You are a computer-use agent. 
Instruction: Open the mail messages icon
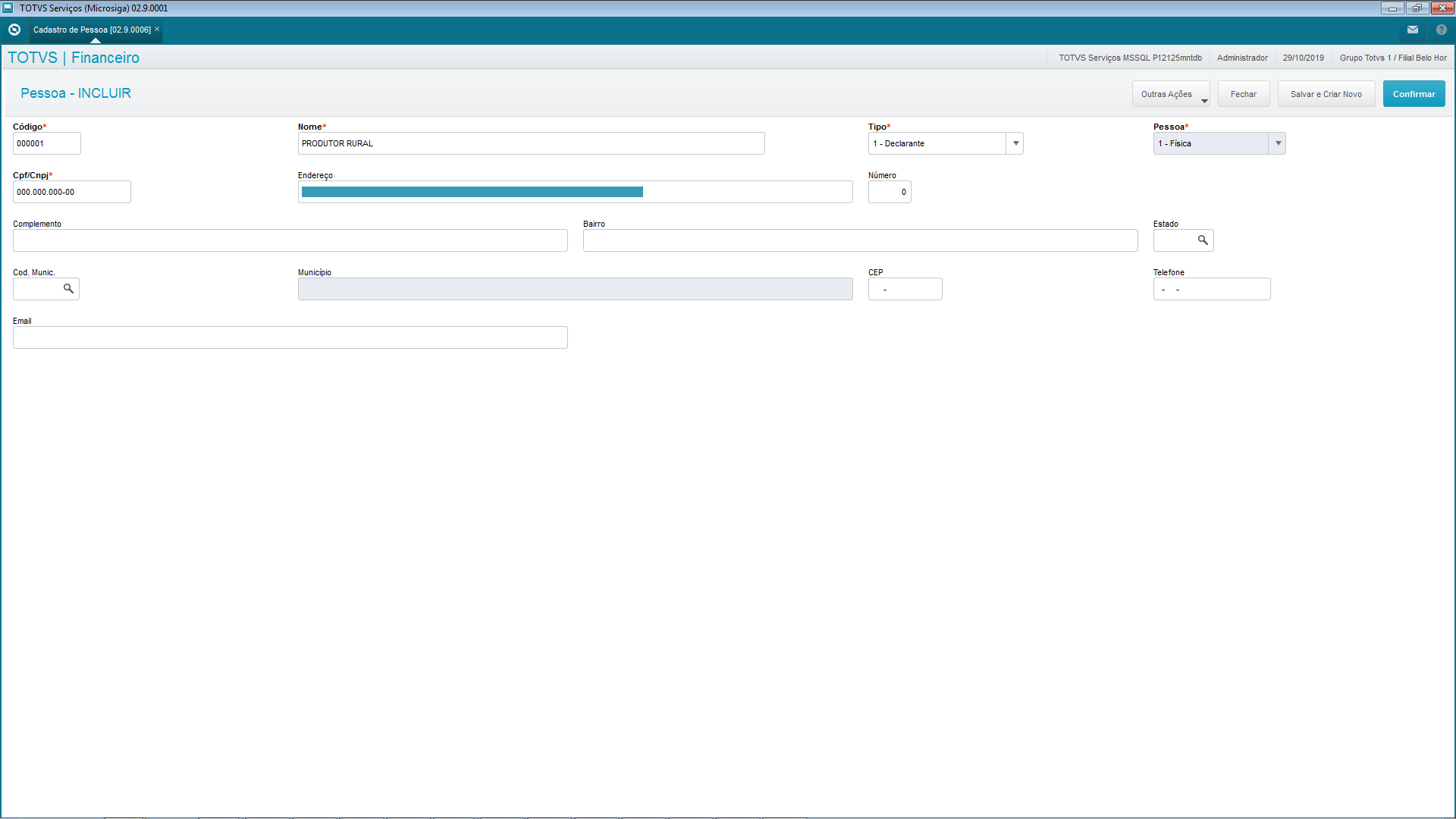1412,30
